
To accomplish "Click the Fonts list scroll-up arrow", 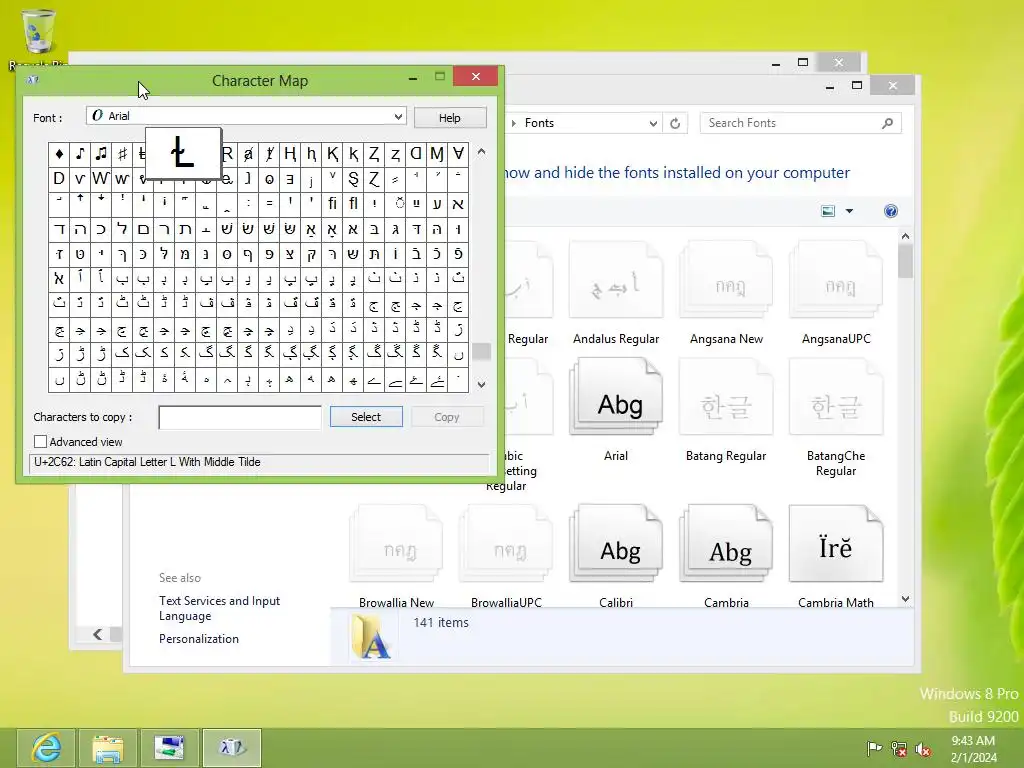I will (905, 236).
